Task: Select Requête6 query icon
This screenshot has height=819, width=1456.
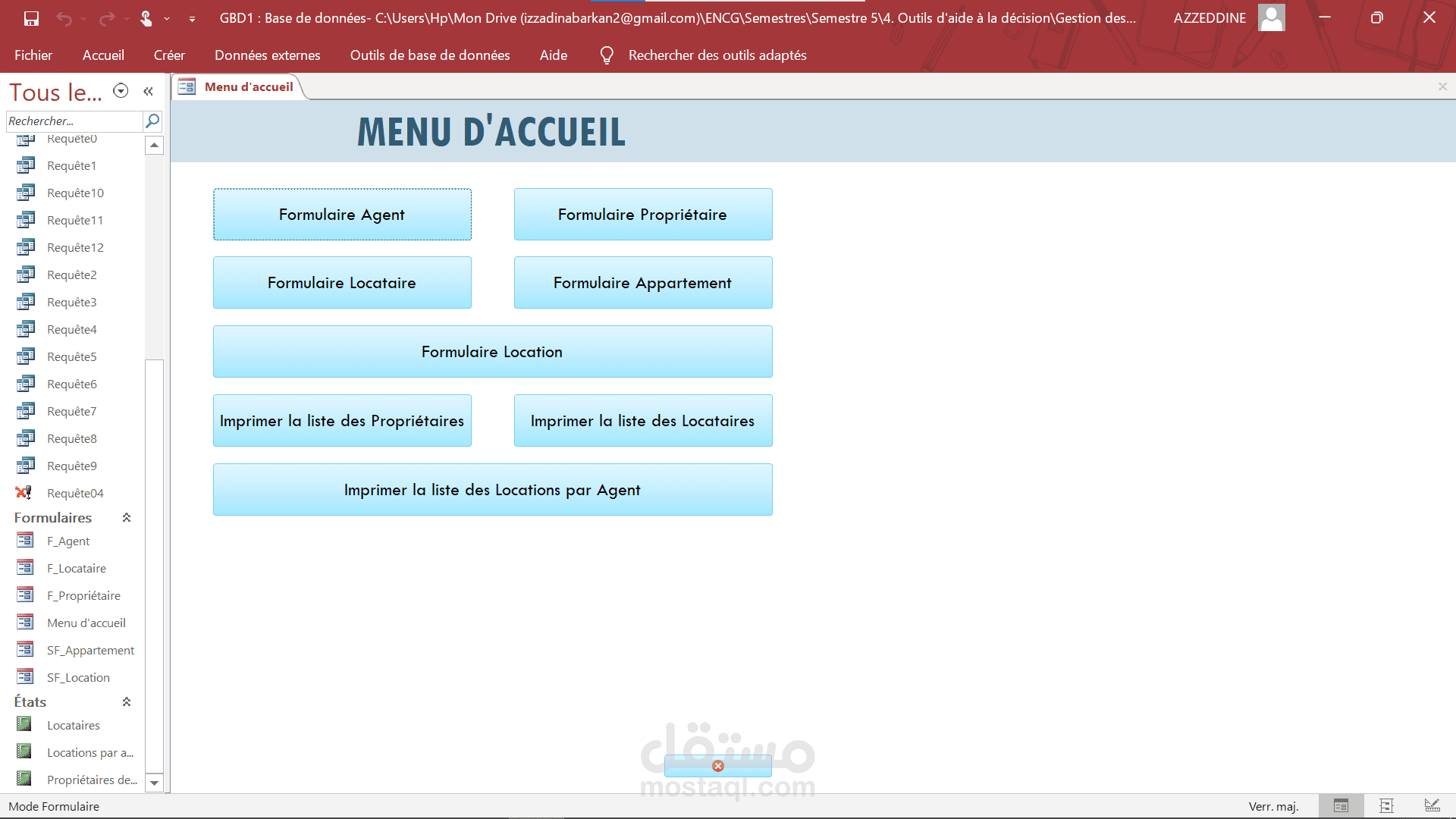Action: 26,384
